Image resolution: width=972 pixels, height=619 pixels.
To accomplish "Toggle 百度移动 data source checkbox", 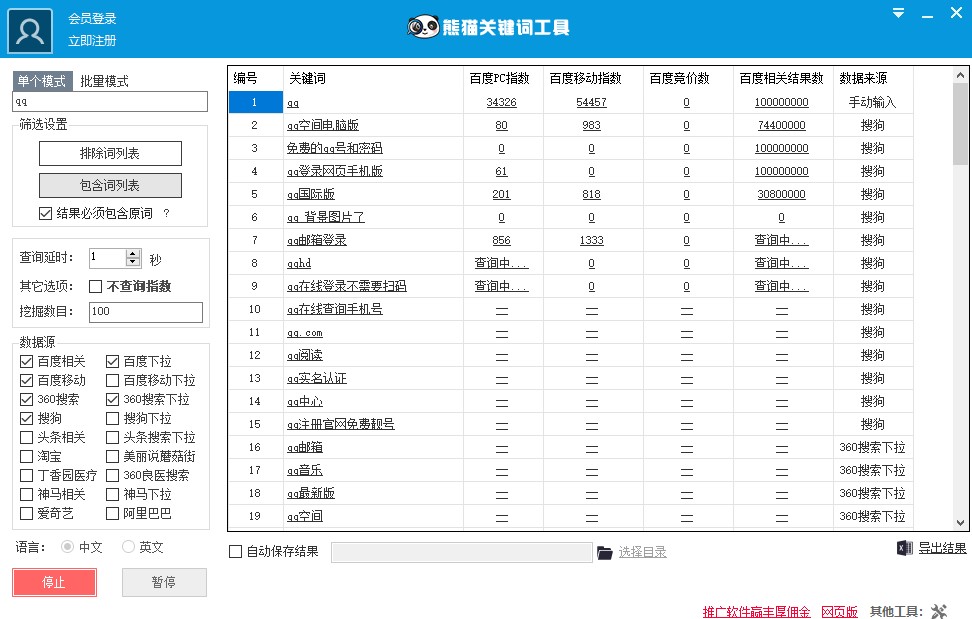I will (26, 380).
